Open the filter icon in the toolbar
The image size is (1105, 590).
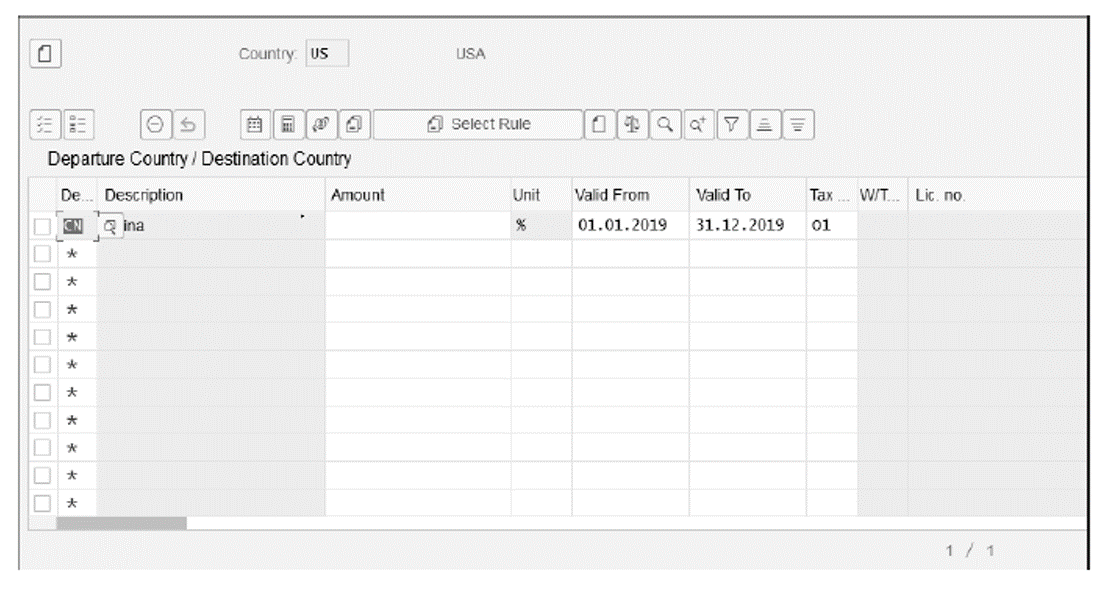pos(731,125)
